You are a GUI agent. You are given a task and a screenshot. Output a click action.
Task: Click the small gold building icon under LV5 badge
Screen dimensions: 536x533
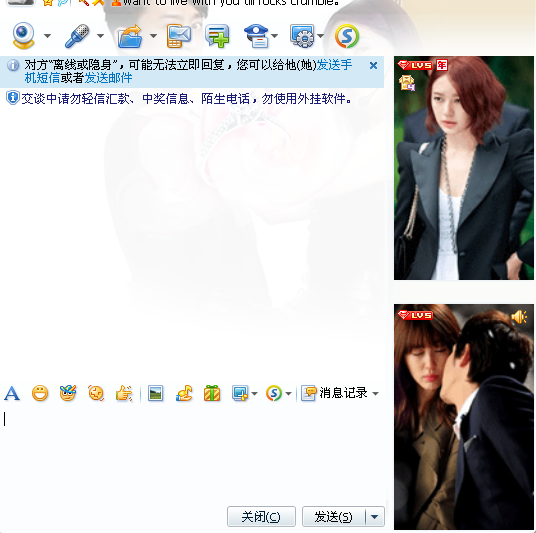point(406,83)
